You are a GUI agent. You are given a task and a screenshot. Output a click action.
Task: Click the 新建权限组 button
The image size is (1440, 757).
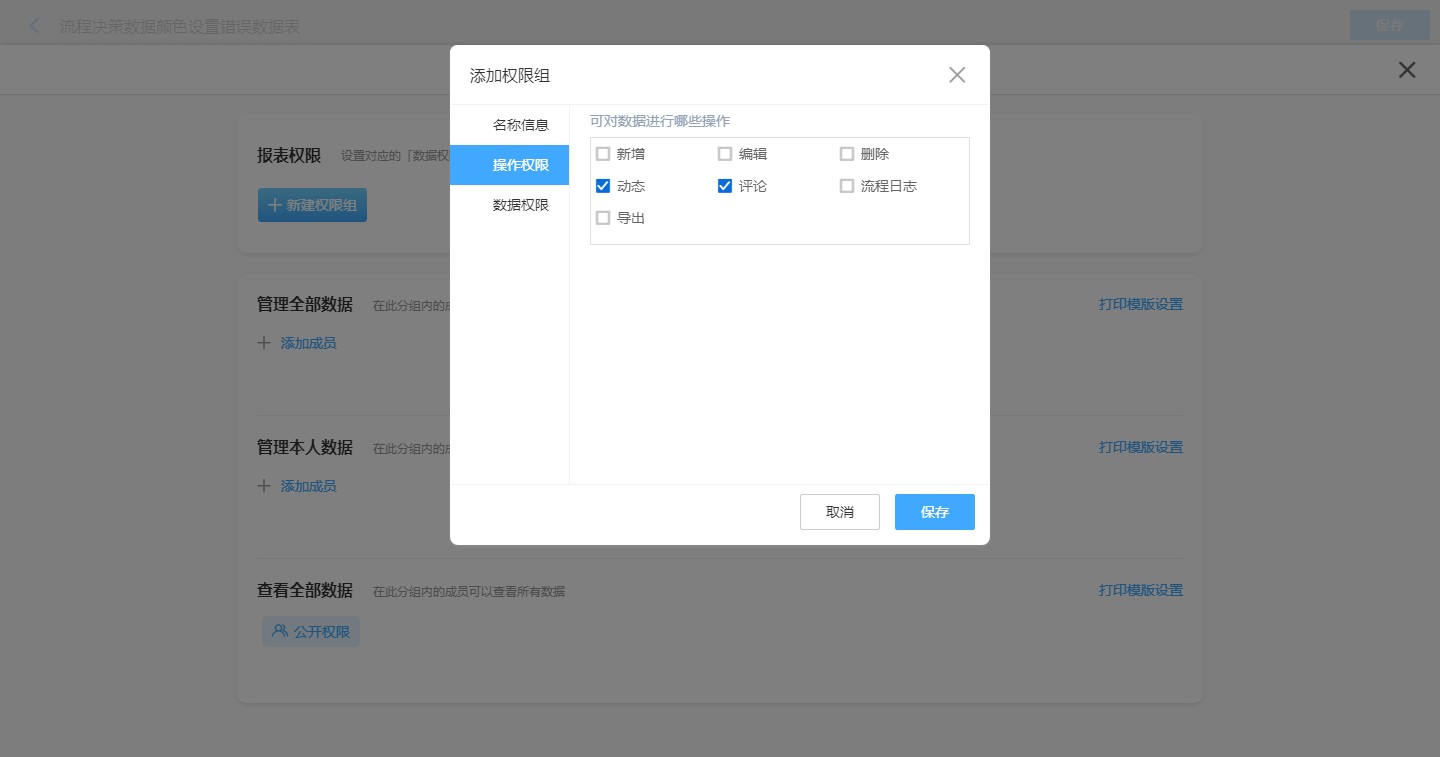[312, 205]
